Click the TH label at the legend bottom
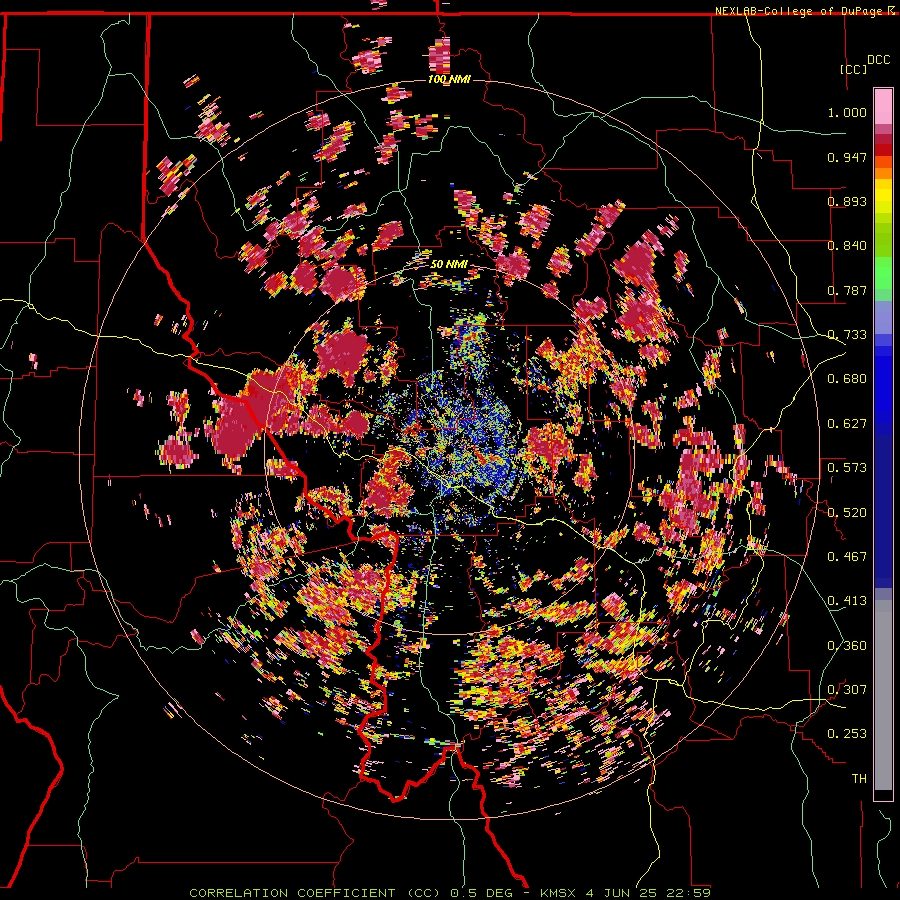This screenshot has width=900, height=900. tap(859, 778)
